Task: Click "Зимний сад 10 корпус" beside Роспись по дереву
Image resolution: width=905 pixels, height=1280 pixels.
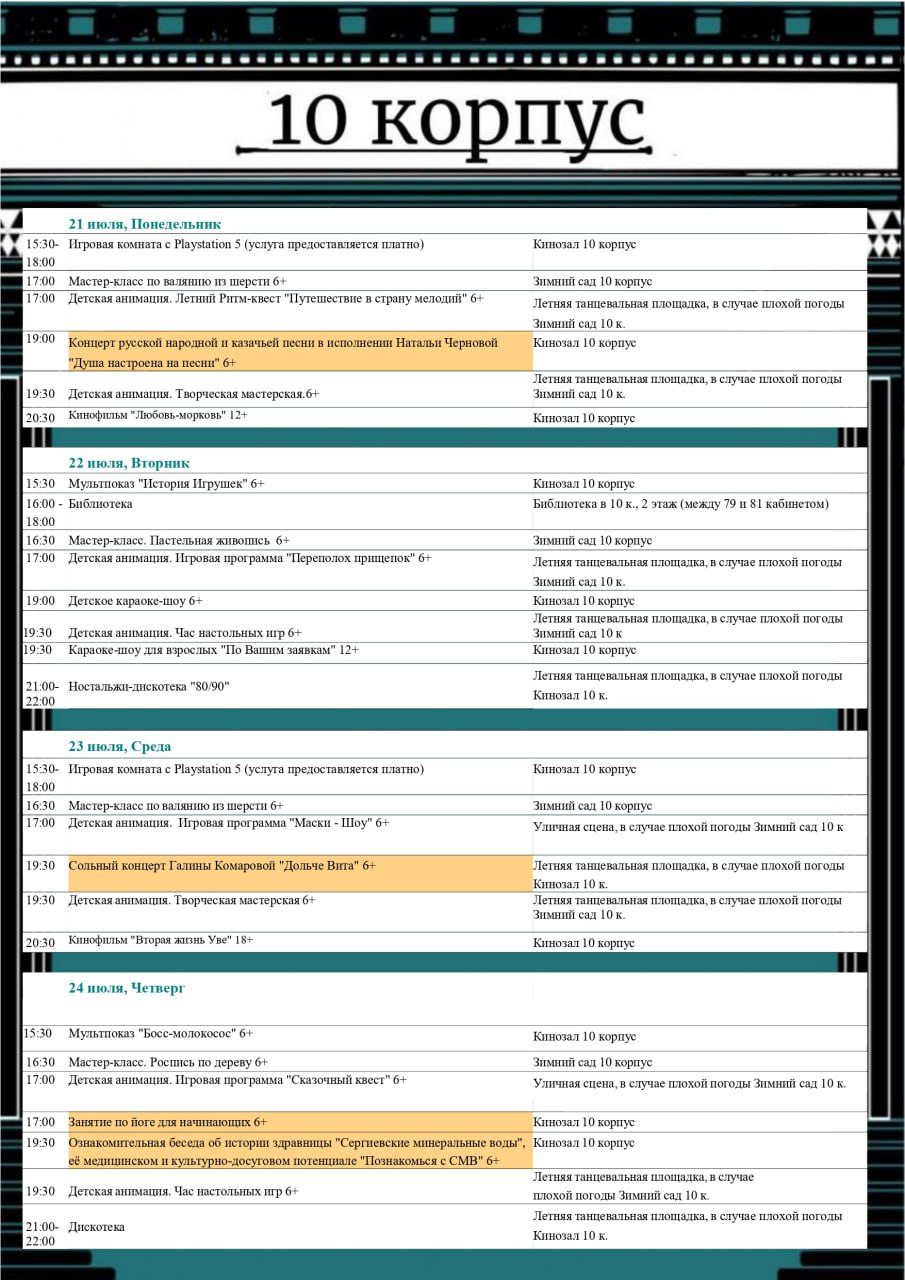Action: tap(593, 1062)
